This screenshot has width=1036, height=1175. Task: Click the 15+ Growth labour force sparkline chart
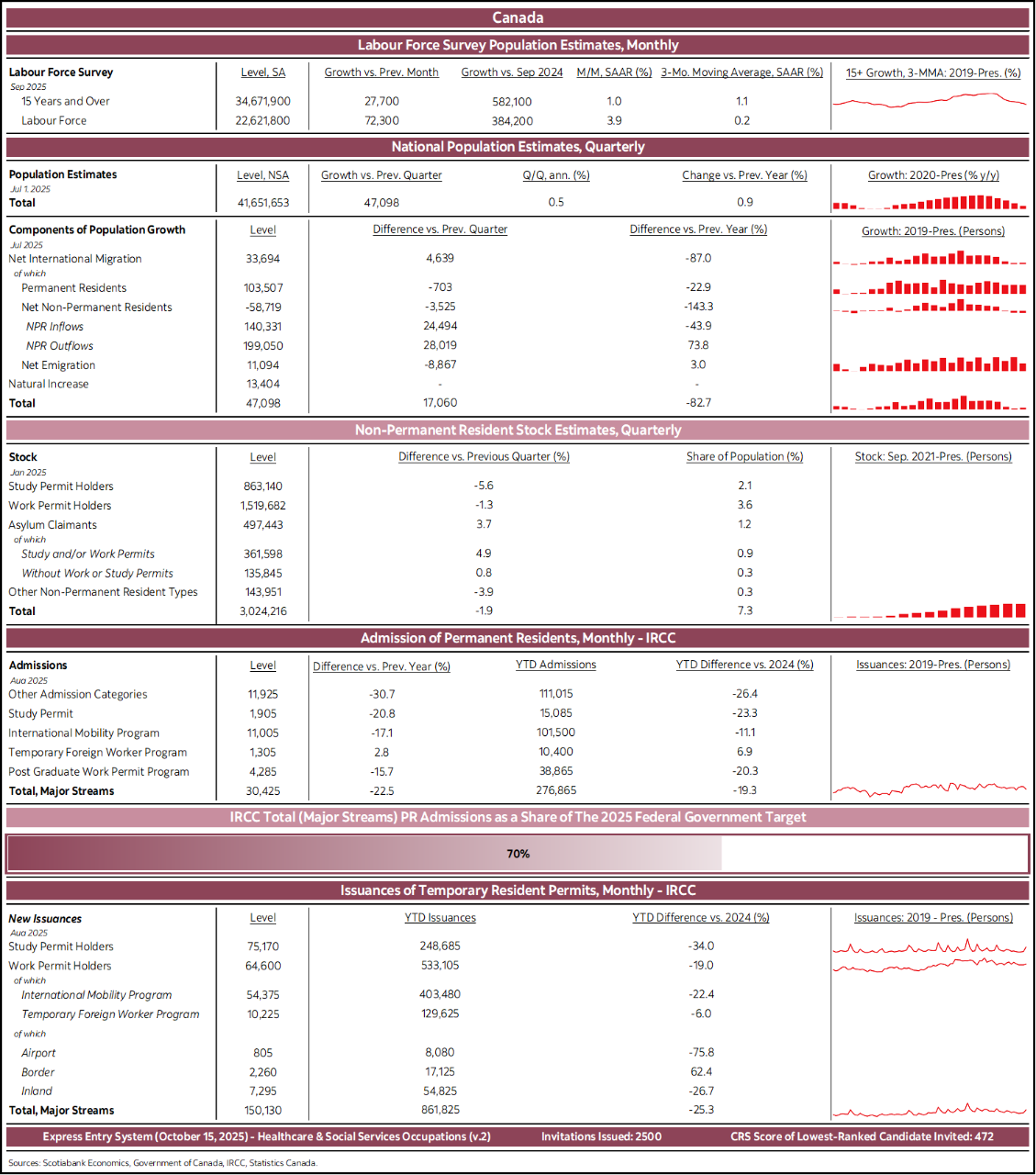930,100
